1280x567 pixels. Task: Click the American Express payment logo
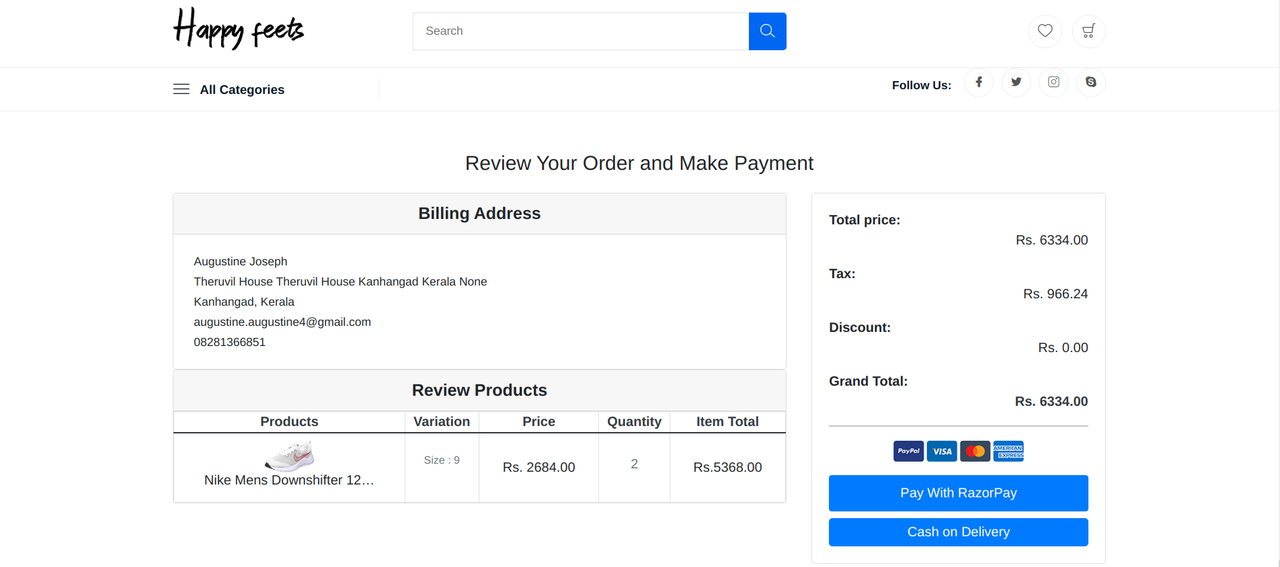click(x=1008, y=451)
